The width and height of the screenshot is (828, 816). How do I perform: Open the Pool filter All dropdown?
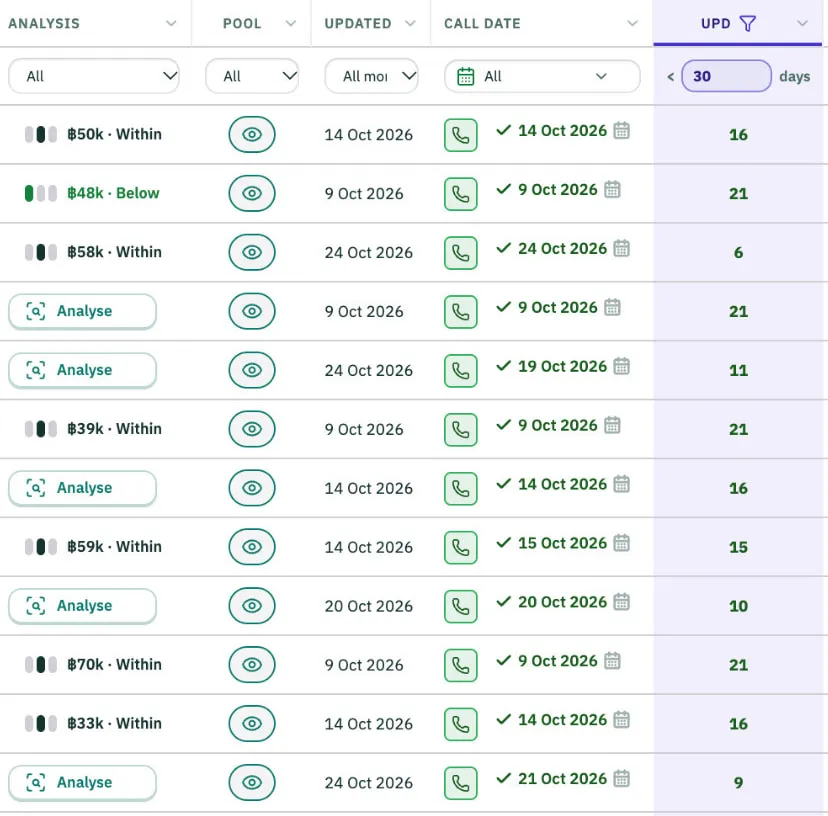[252, 76]
